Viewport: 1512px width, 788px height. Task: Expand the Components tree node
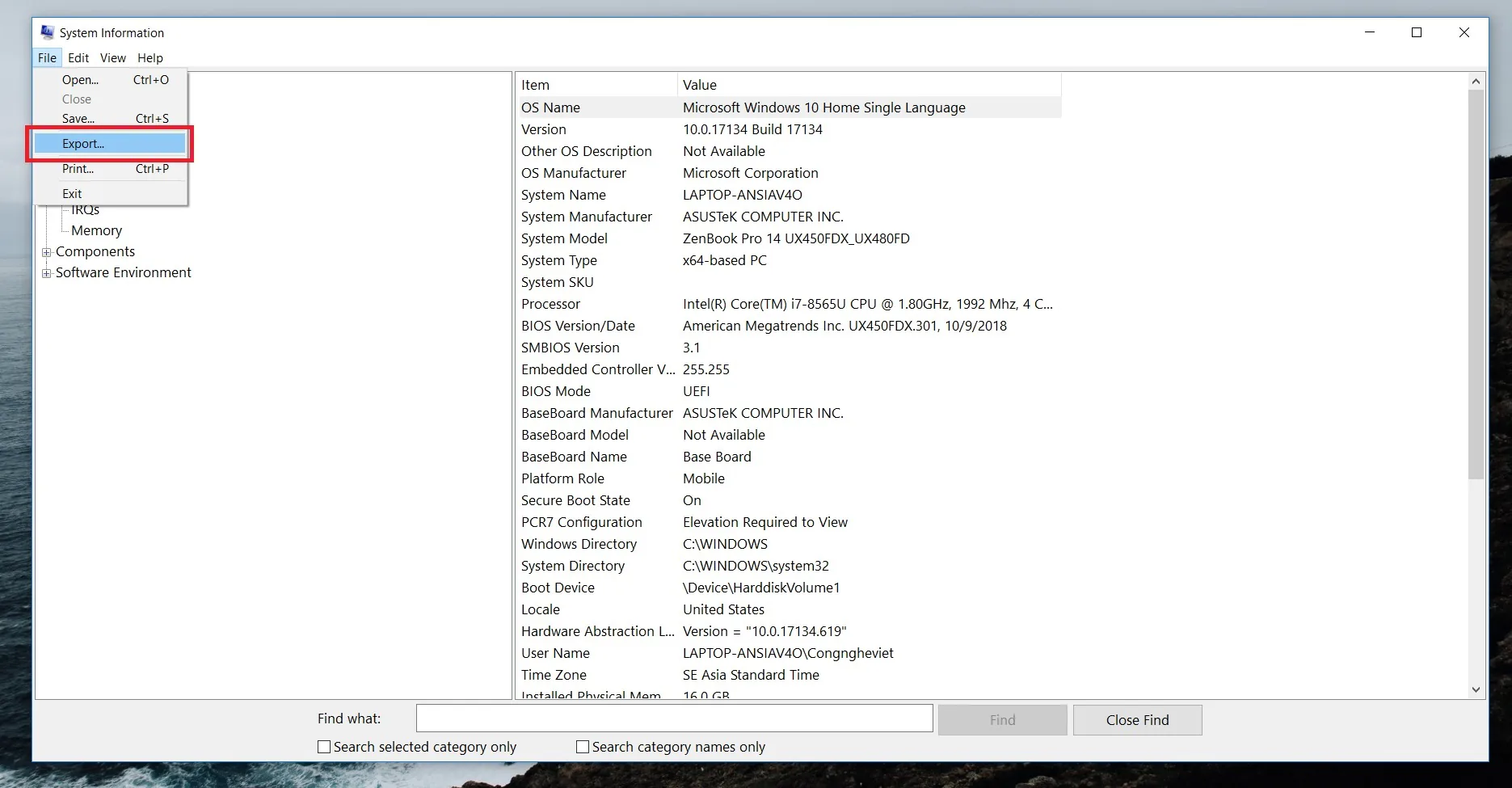(47, 252)
